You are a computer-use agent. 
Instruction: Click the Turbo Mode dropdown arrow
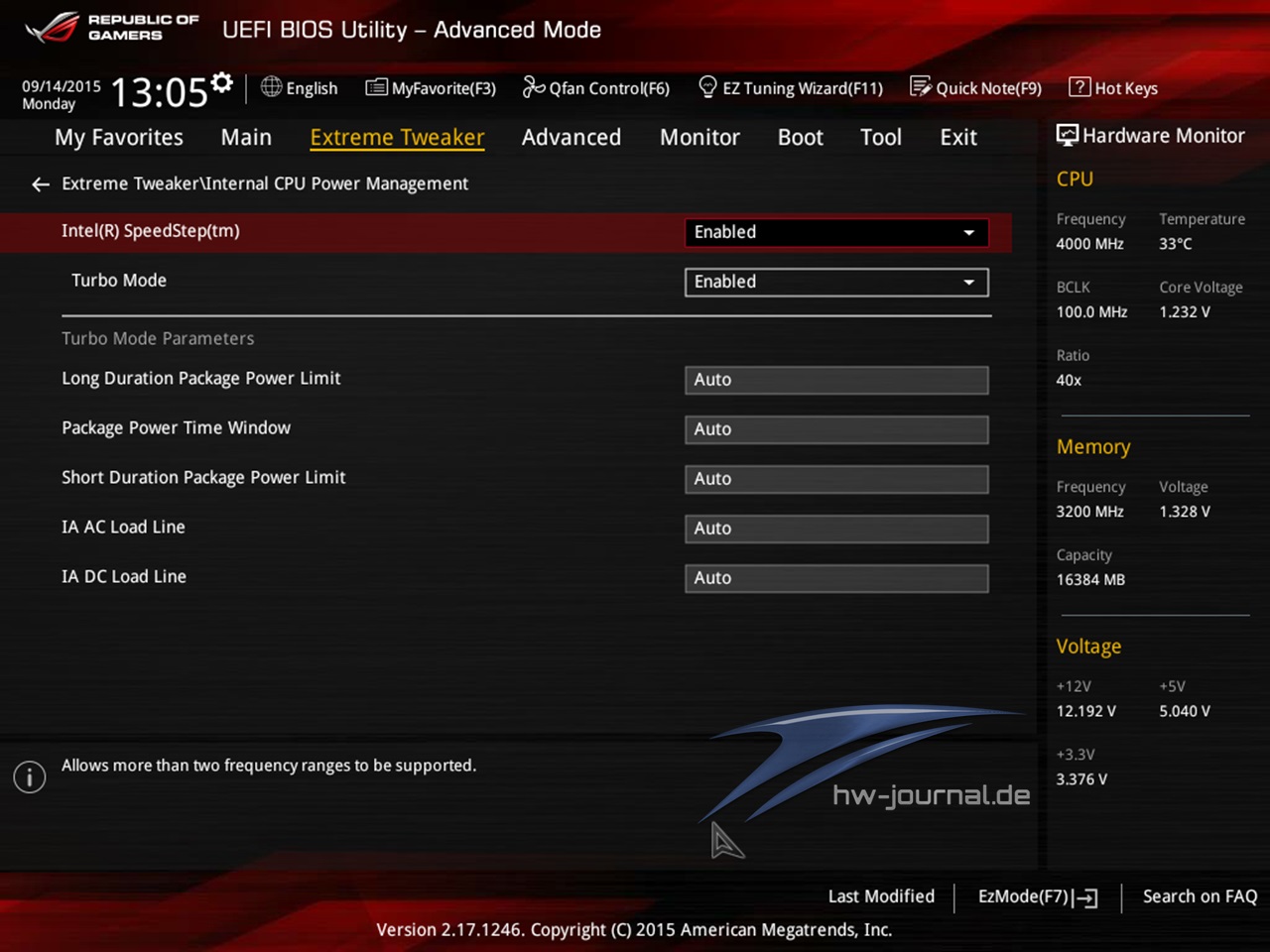(968, 283)
